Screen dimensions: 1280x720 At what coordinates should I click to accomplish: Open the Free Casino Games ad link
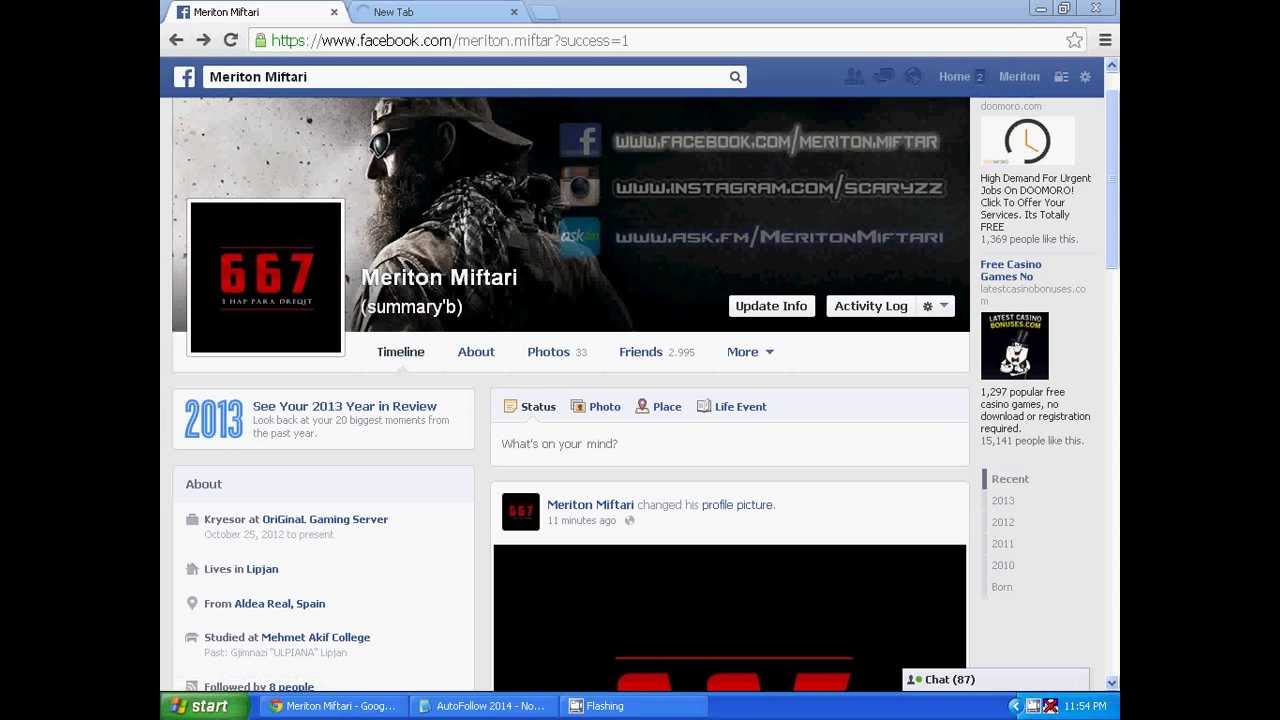tap(1010, 270)
